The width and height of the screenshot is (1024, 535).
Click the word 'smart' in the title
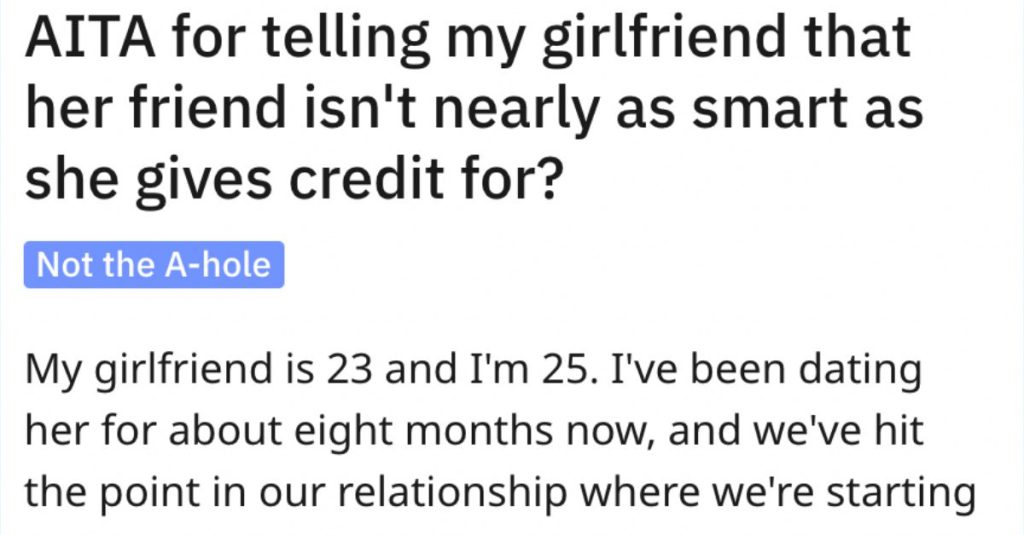point(778,110)
